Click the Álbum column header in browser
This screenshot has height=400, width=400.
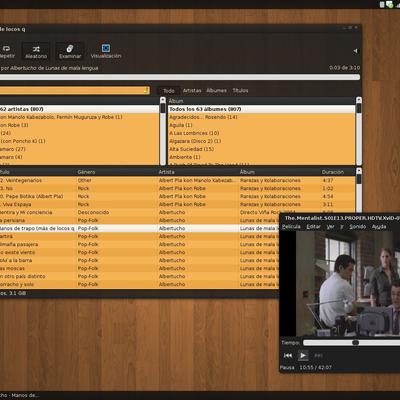tap(262, 101)
